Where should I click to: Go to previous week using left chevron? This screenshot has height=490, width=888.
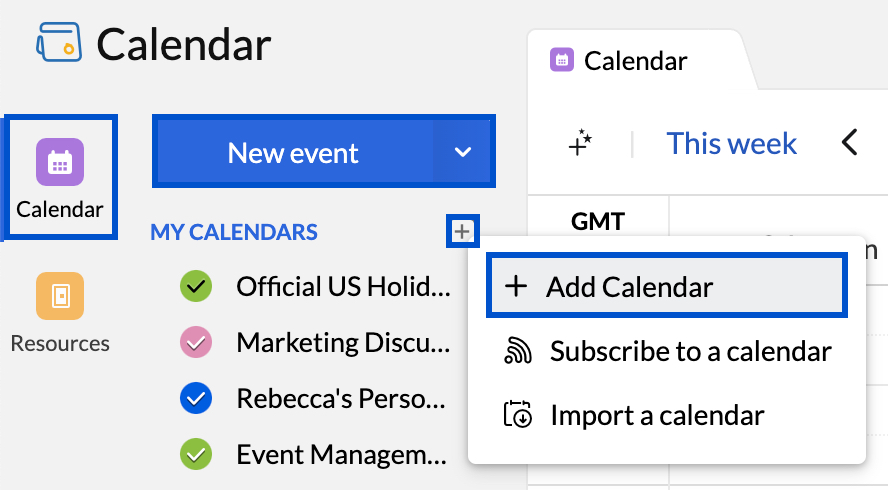[x=849, y=143]
